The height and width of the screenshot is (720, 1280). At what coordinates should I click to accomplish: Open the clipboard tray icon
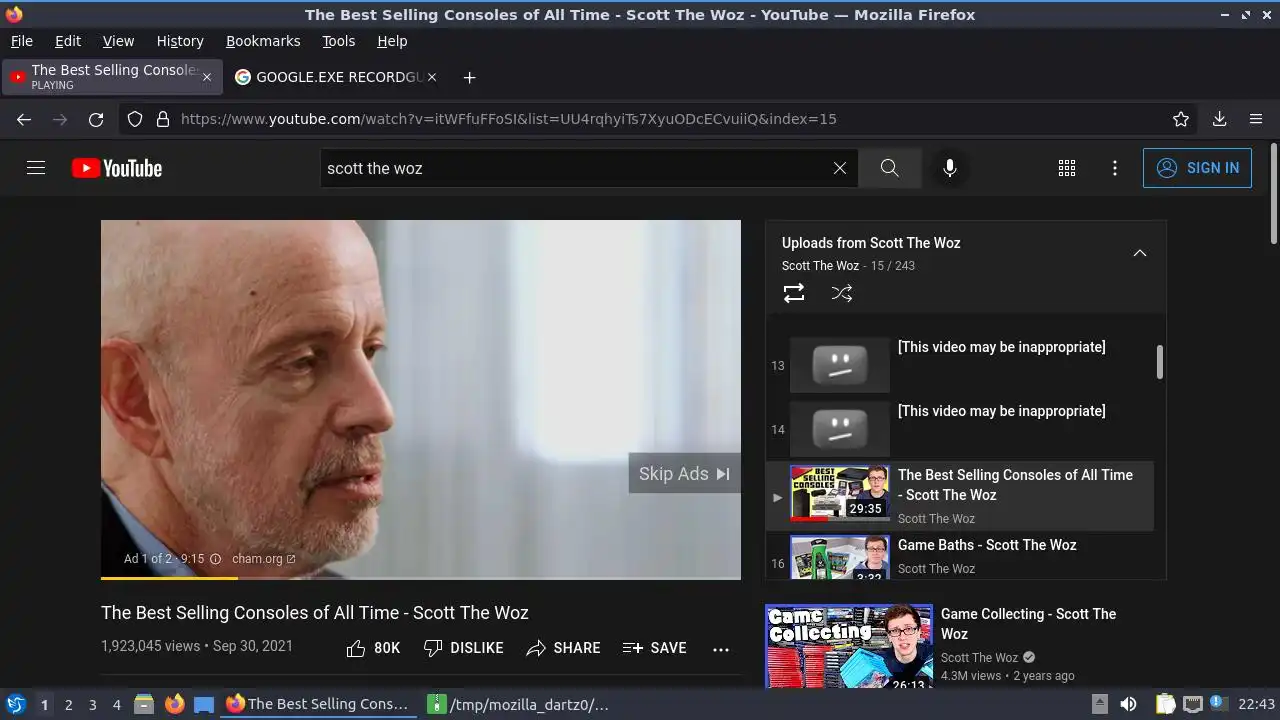pos(1165,704)
